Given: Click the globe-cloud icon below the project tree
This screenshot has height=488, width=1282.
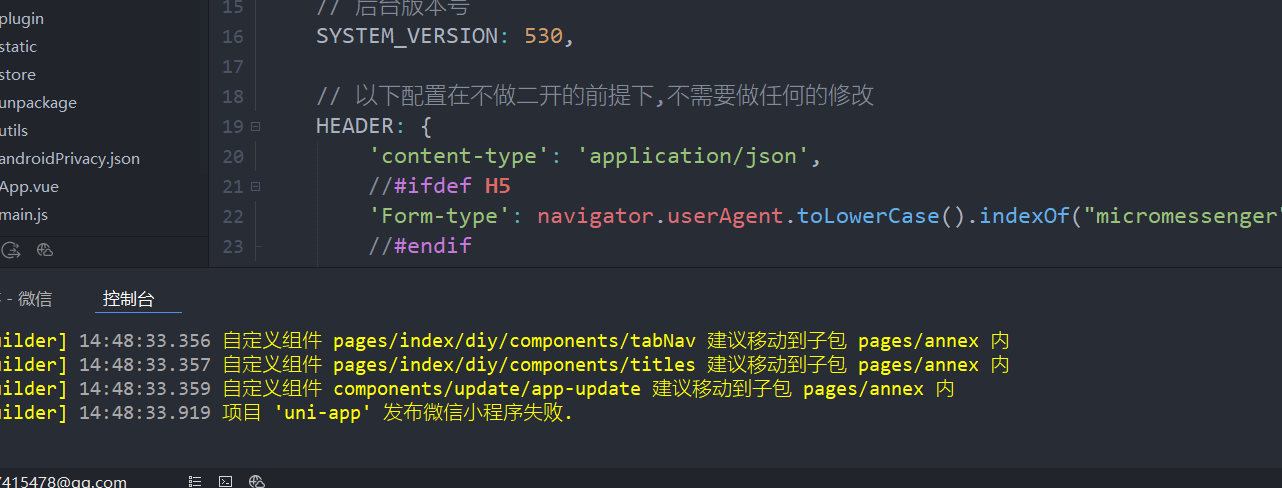Looking at the screenshot, I should click(x=45, y=250).
